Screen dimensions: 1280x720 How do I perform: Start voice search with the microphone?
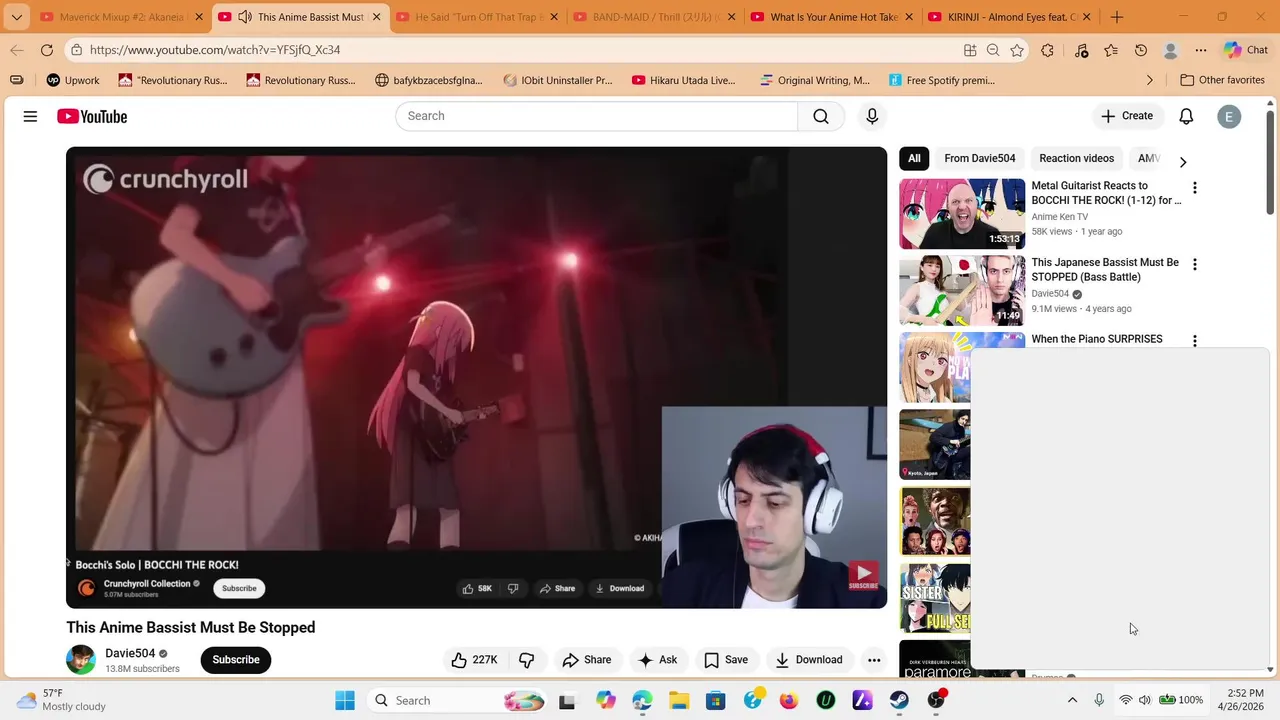click(x=872, y=116)
